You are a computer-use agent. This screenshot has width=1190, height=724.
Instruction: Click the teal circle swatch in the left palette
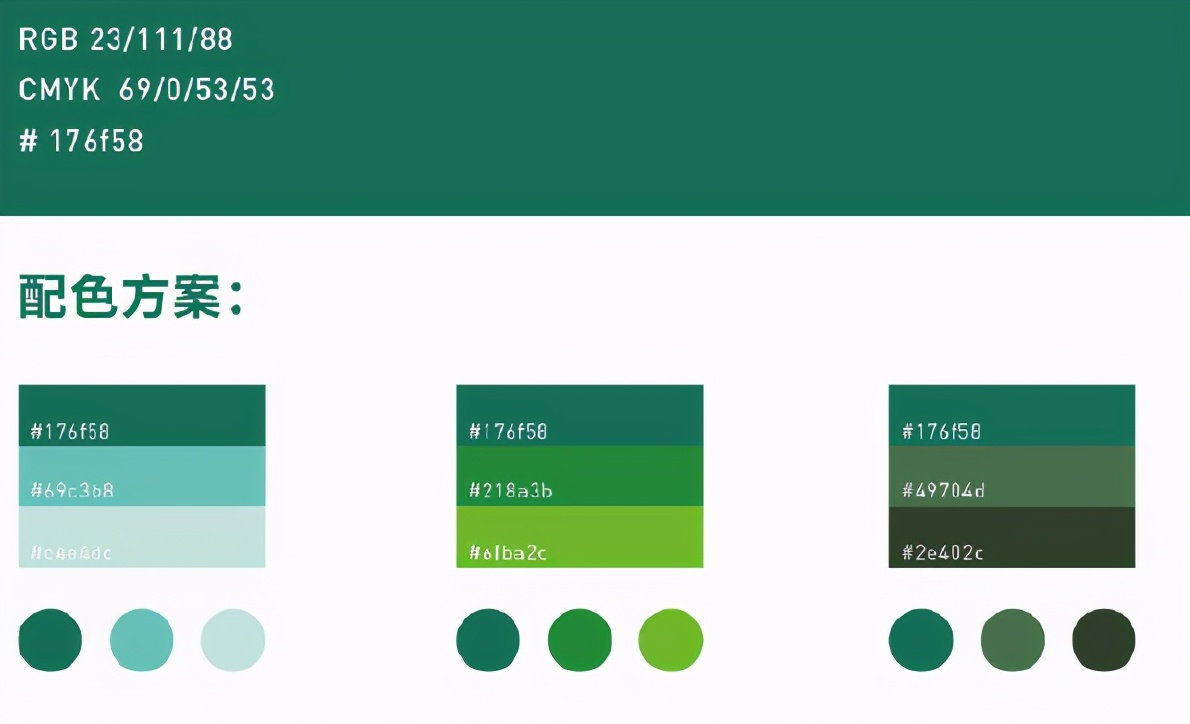(x=141, y=640)
